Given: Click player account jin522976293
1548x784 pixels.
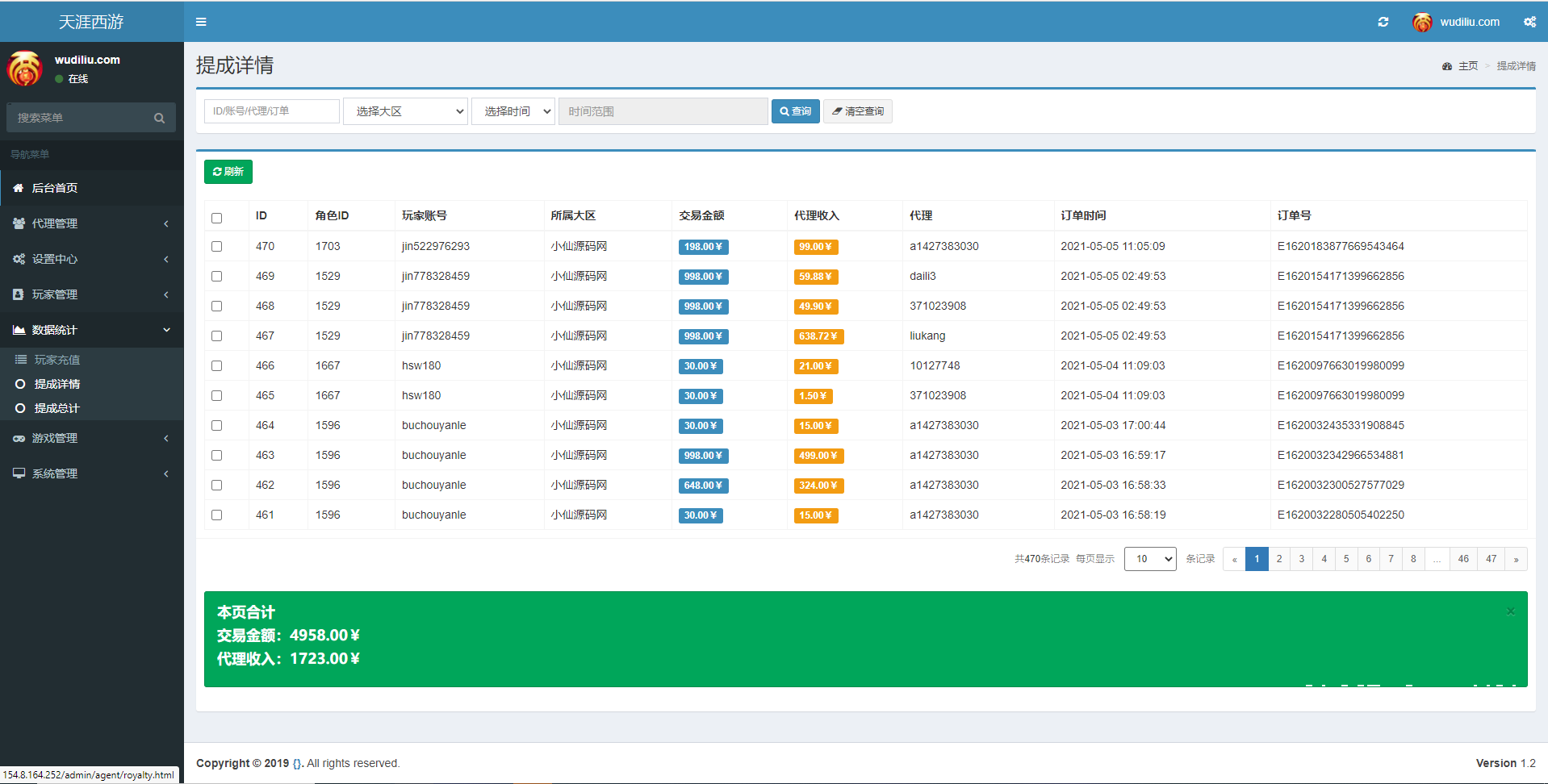Looking at the screenshot, I should 436,246.
